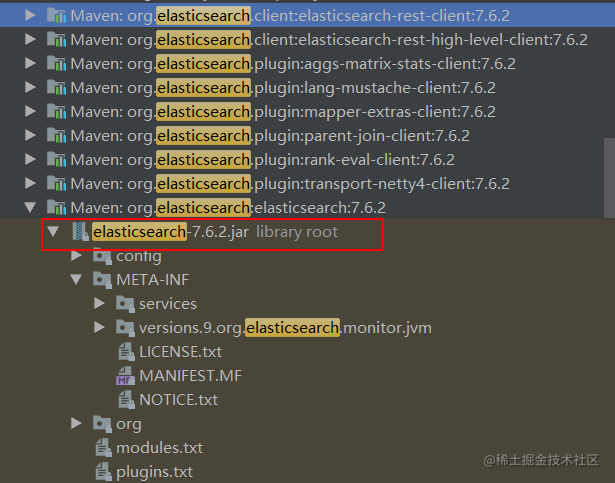Open the LICENSE.txt file
Viewport: 615px width, 483px height.
pyautogui.click(x=180, y=352)
